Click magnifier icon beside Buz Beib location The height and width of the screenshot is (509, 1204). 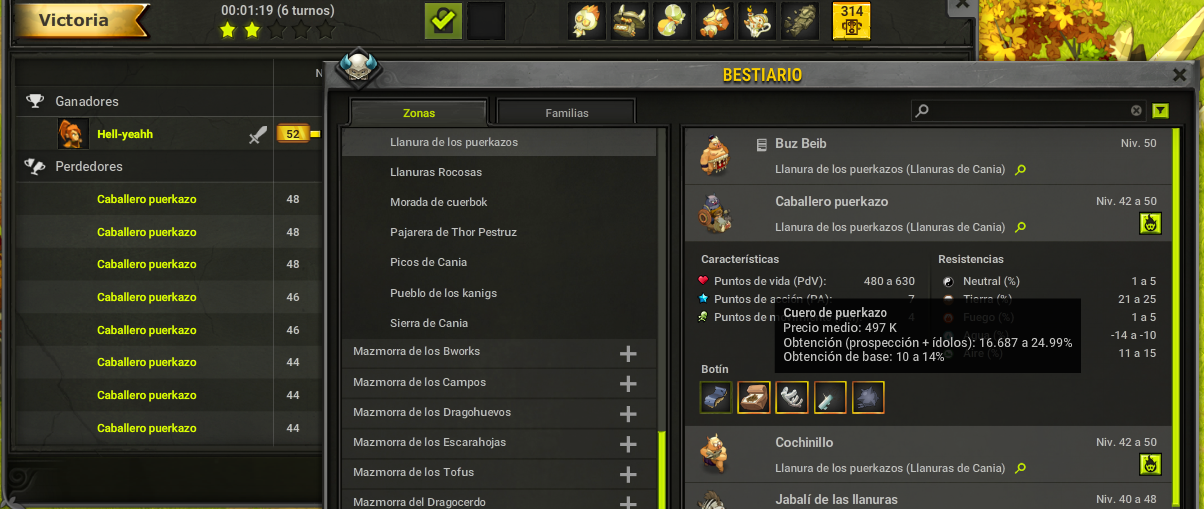[x=1020, y=170]
